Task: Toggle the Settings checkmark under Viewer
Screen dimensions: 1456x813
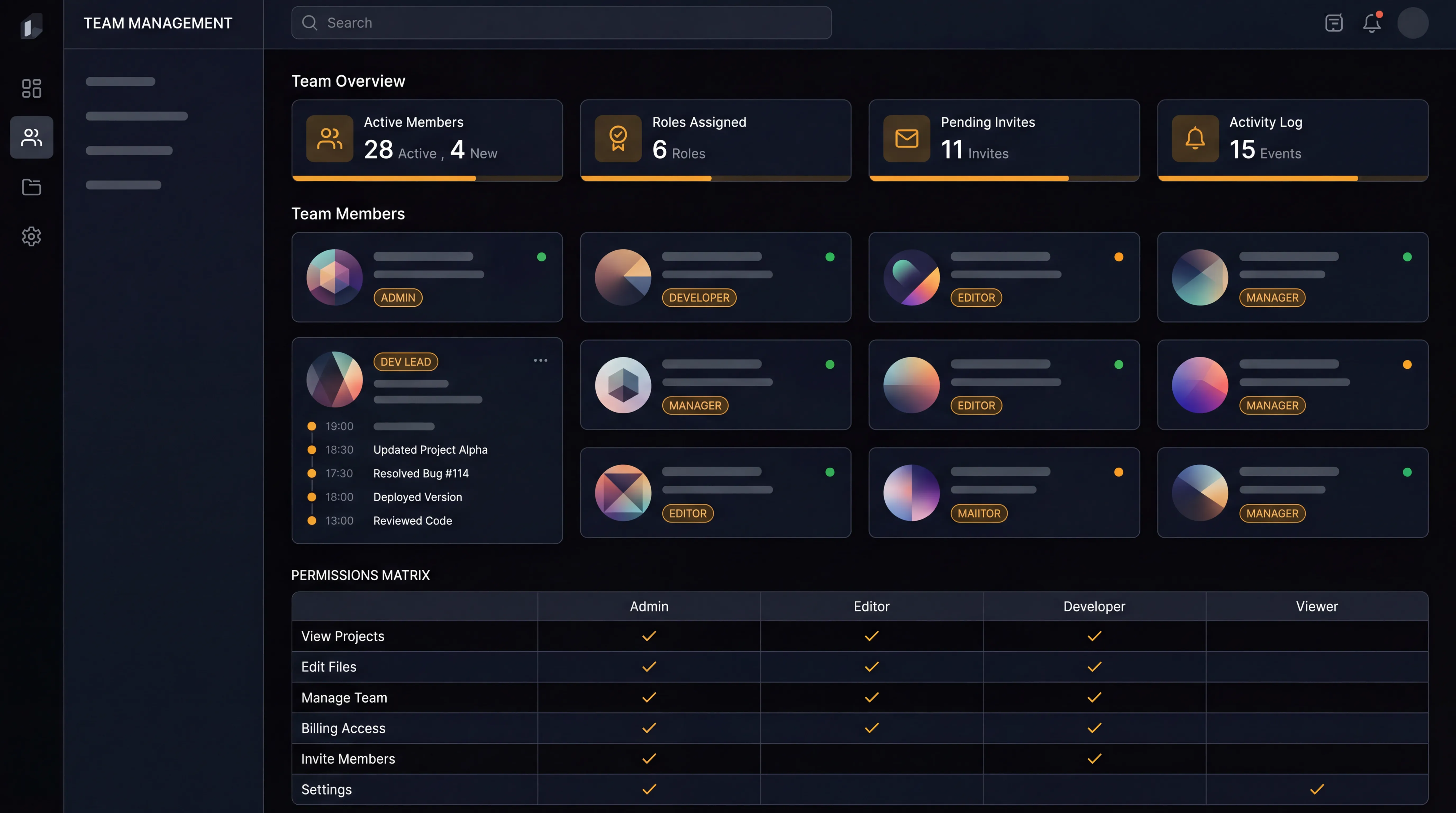Action: click(x=1317, y=789)
